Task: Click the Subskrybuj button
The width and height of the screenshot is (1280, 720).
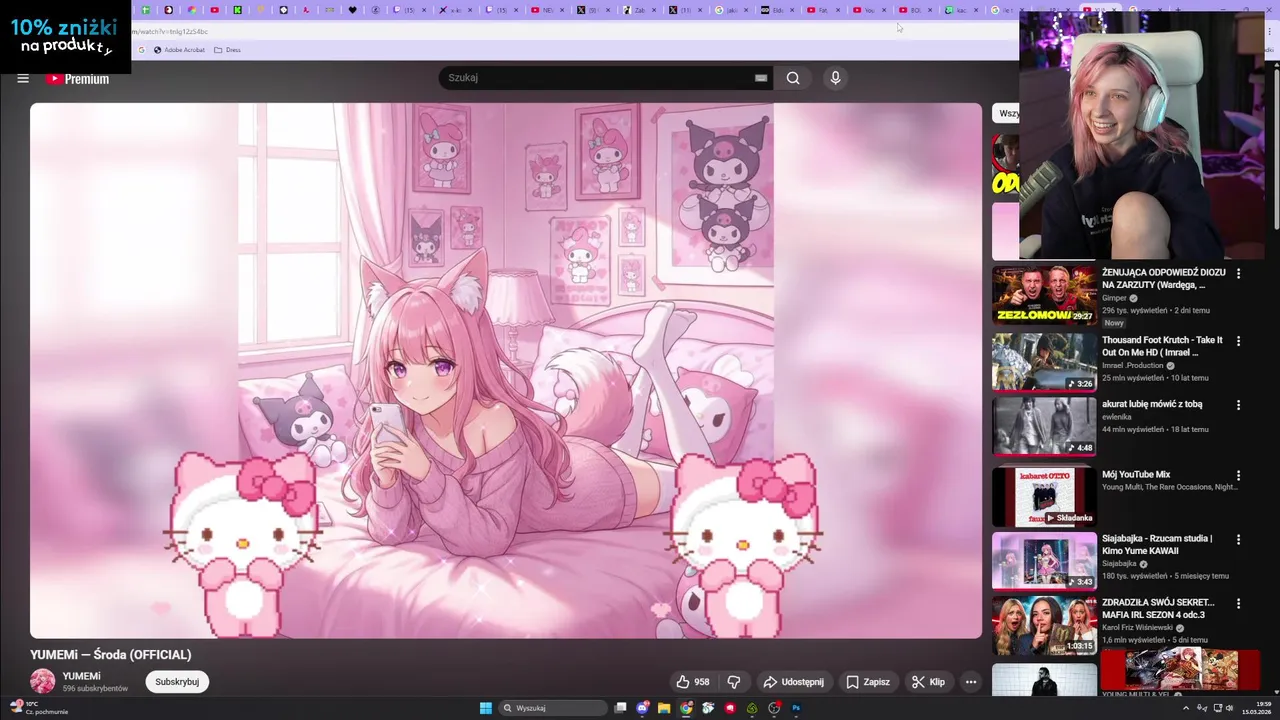Action: tap(177, 682)
